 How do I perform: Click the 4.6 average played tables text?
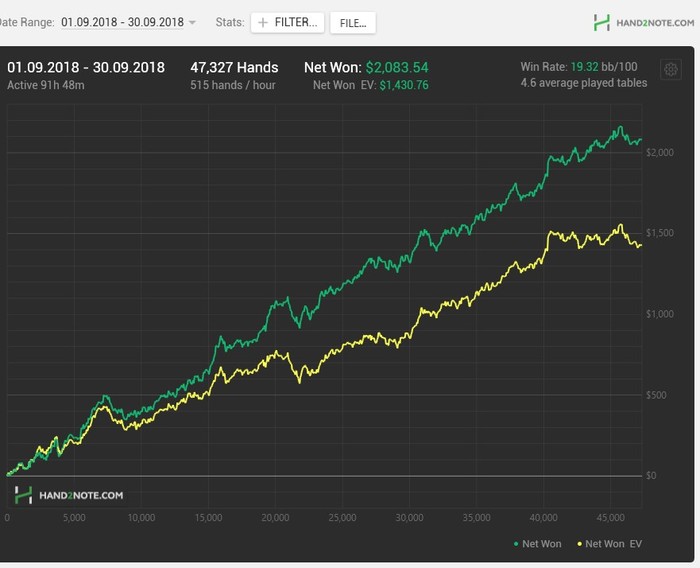point(583,83)
